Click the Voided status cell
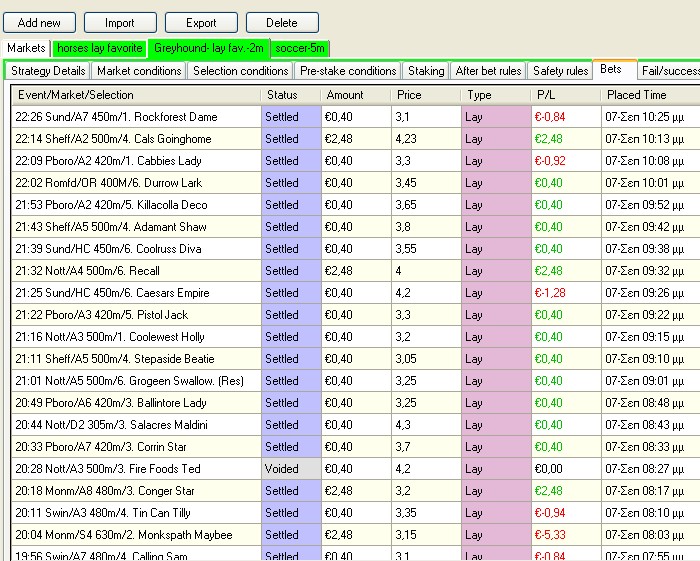This screenshot has height=561, width=700. tap(291, 469)
